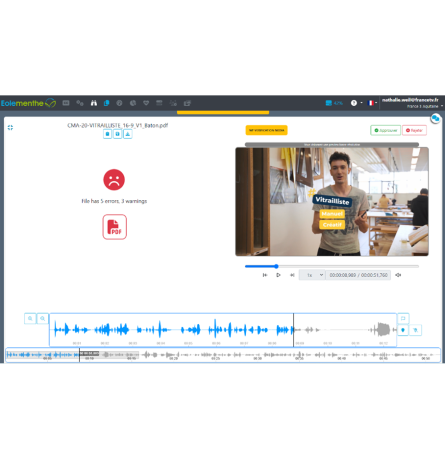Click the green Approuver button
Image resolution: width=445 pixels, height=457 pixels.
tap(385, 130)
